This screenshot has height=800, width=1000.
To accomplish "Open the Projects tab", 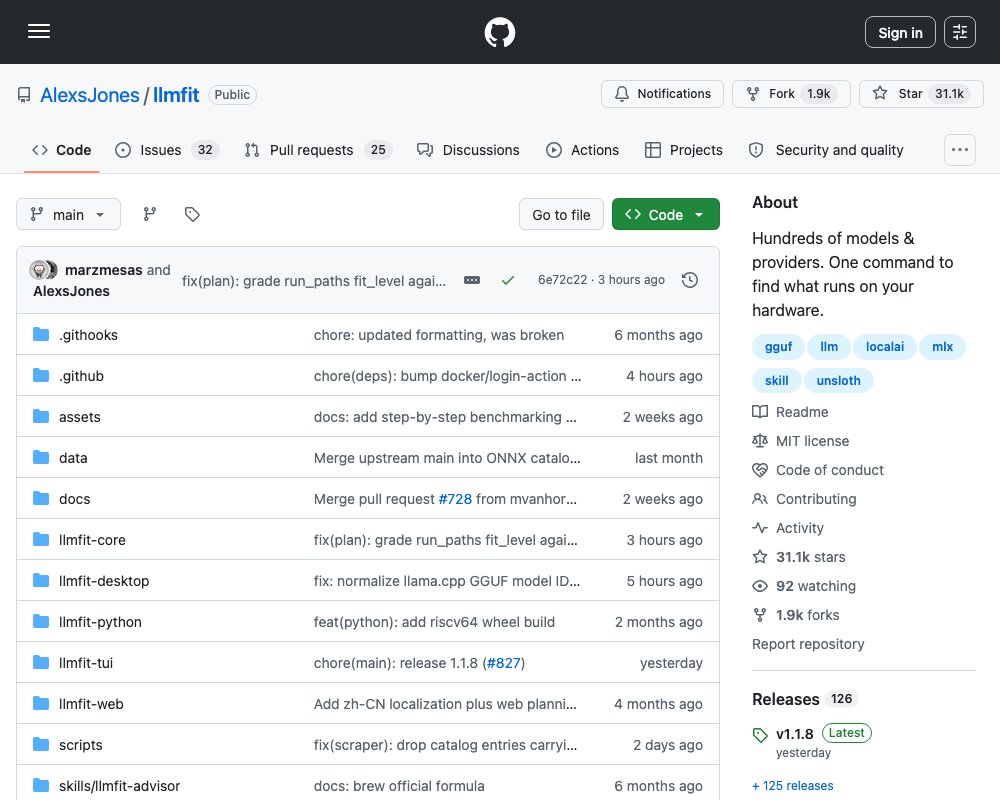I will [x=684, y=150].
